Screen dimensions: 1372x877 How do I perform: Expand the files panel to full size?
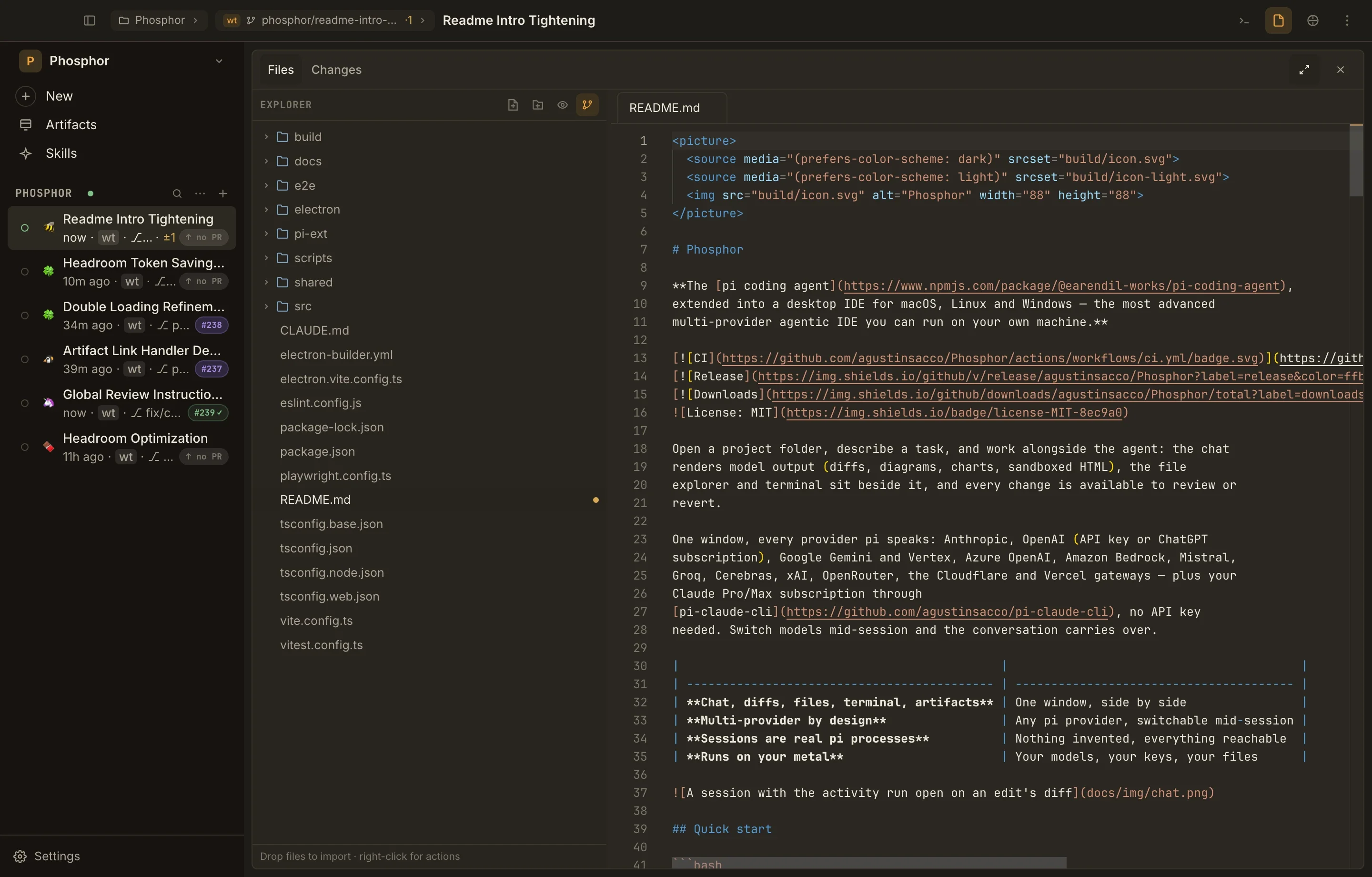1304,70
